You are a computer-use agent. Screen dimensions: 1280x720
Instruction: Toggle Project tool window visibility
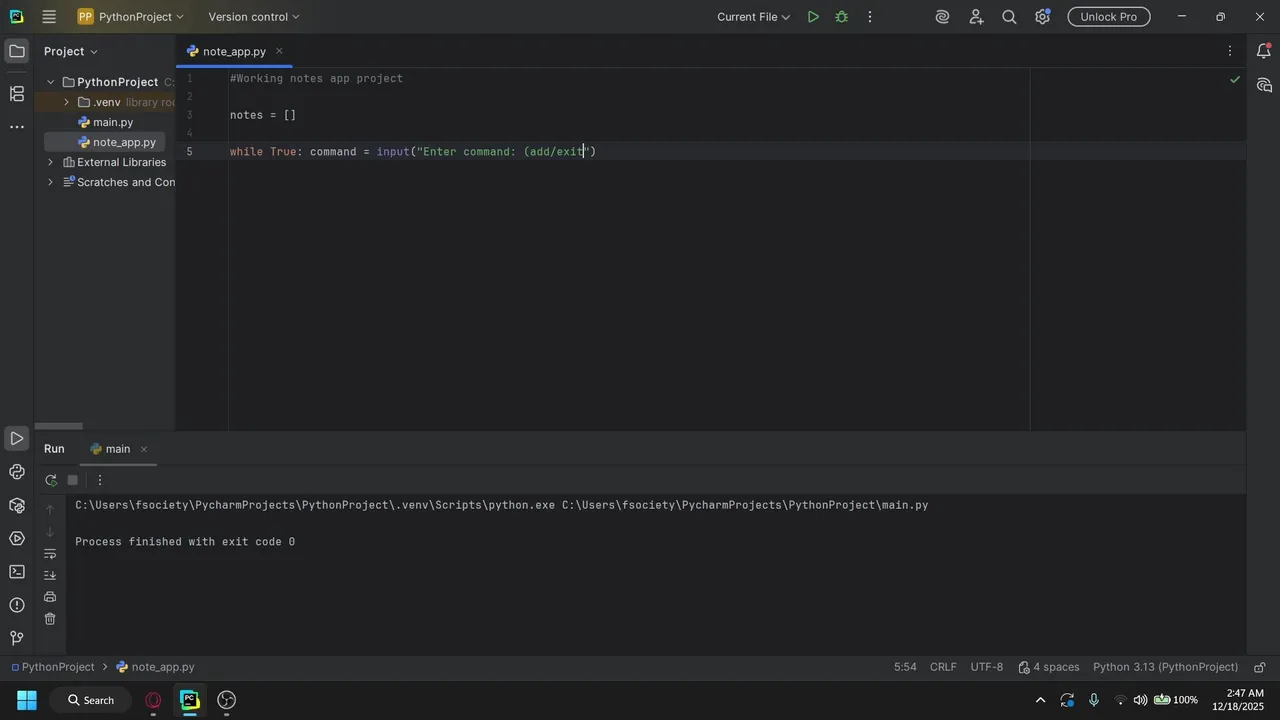click(x=17, y=51)
